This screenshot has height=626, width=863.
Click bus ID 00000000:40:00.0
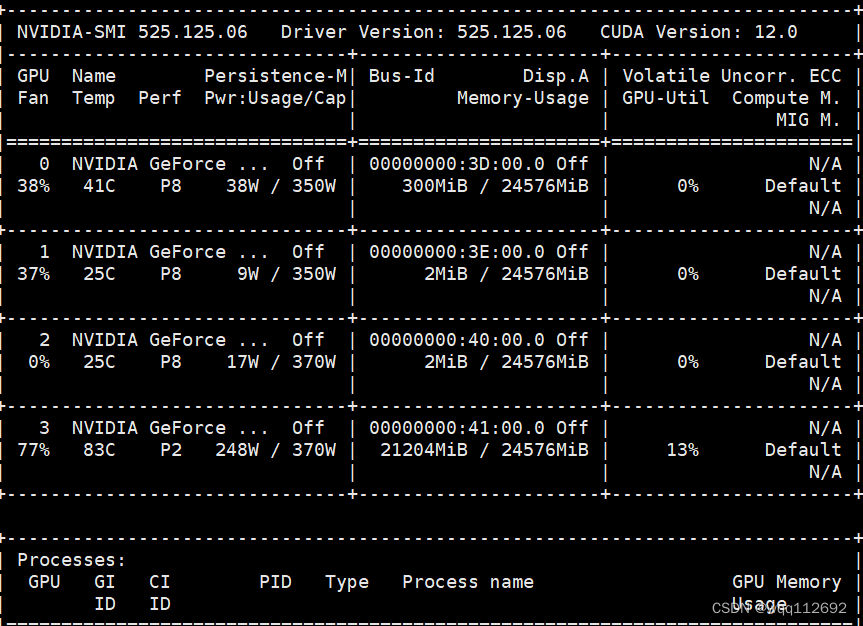457,340
